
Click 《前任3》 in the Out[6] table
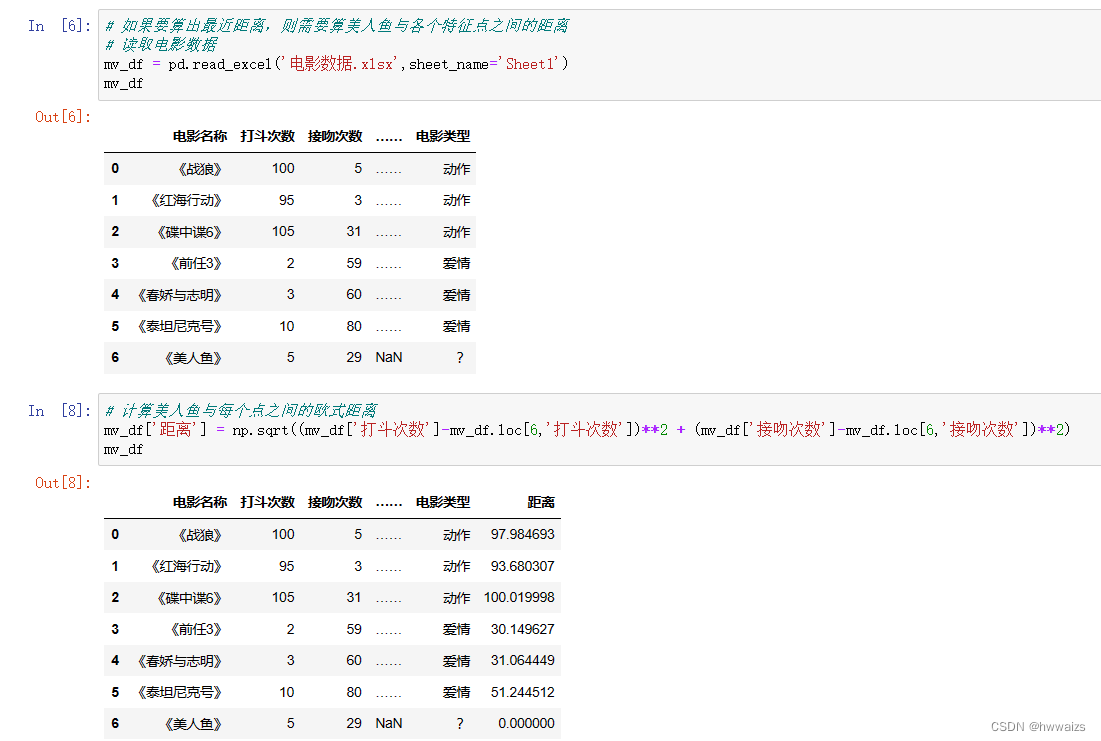(196, 264)
